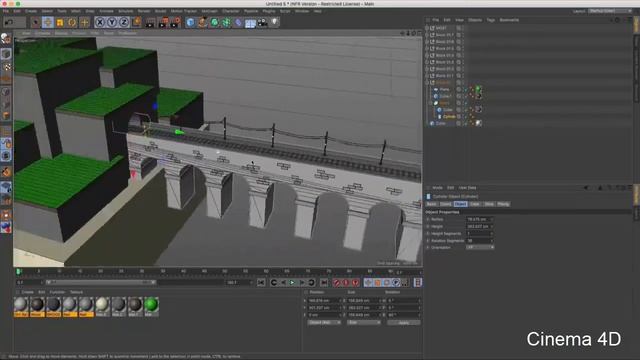Screen dimensions: 640x360
Task: Toggle the Cylinder object's enable checkmark
Action: (x=467, y=117)
